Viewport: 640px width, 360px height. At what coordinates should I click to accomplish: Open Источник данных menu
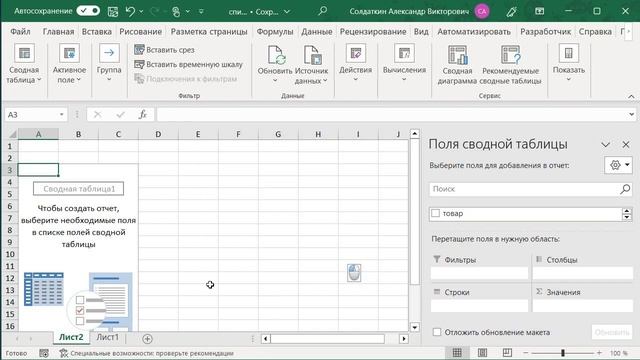point(311,65)
